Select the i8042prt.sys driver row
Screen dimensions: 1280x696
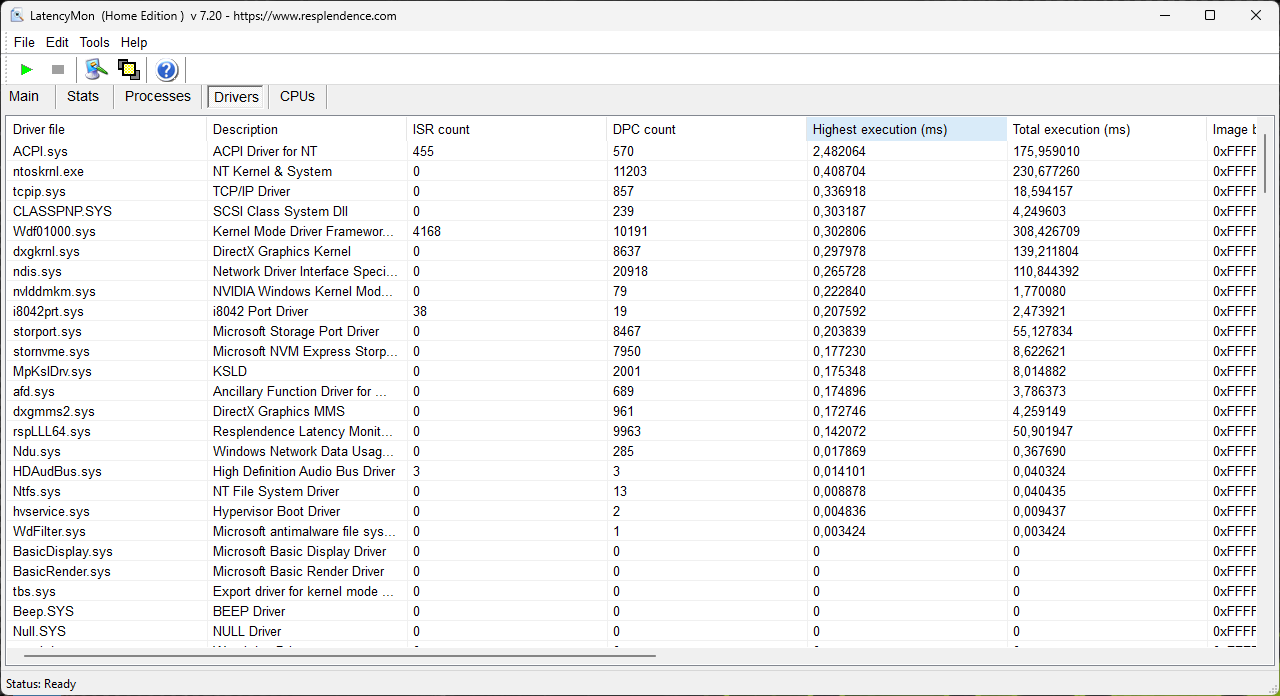tap(632, 311)
